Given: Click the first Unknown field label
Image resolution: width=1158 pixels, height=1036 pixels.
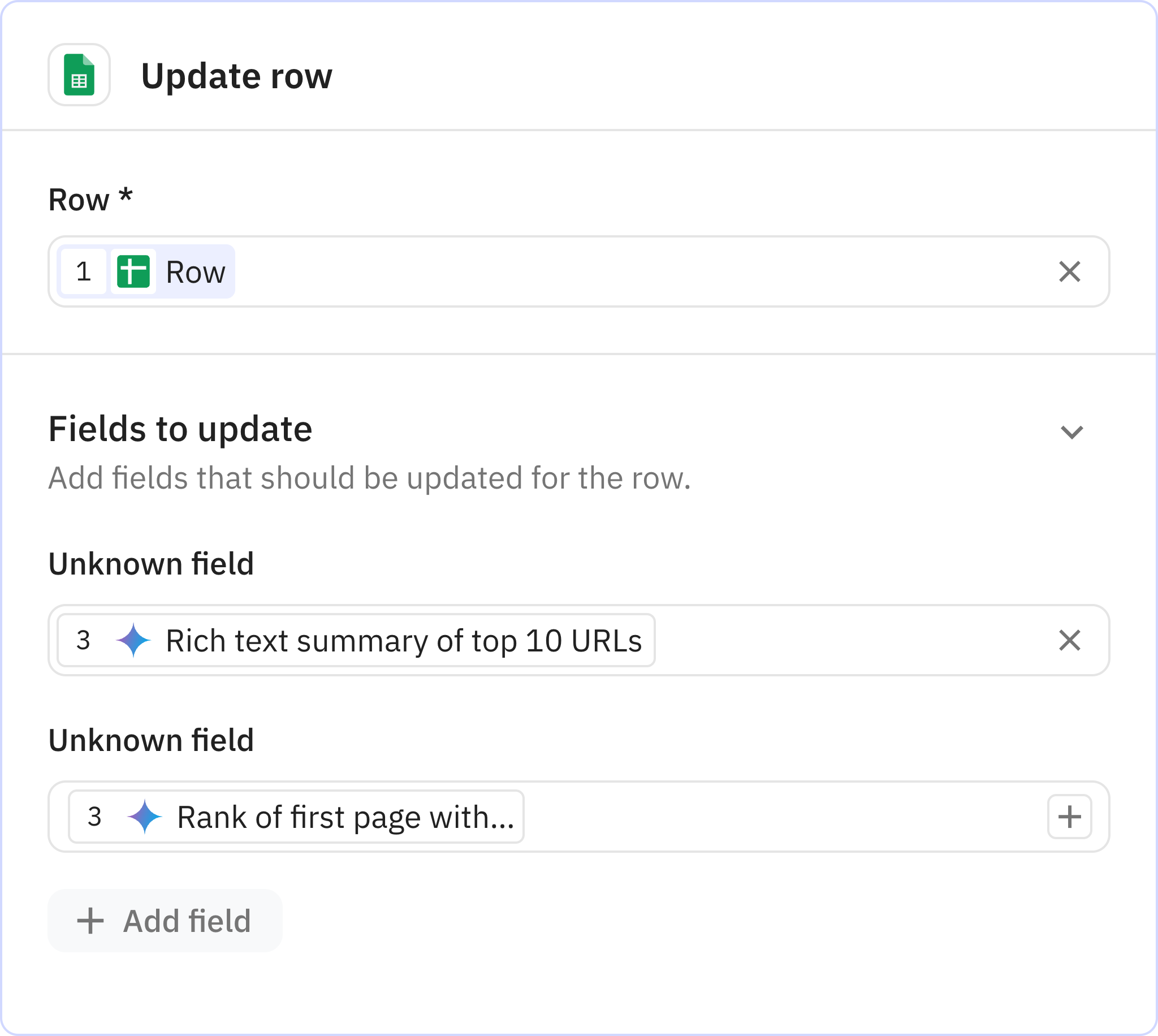Looking at the screenshot, I should tap(151, 564).
